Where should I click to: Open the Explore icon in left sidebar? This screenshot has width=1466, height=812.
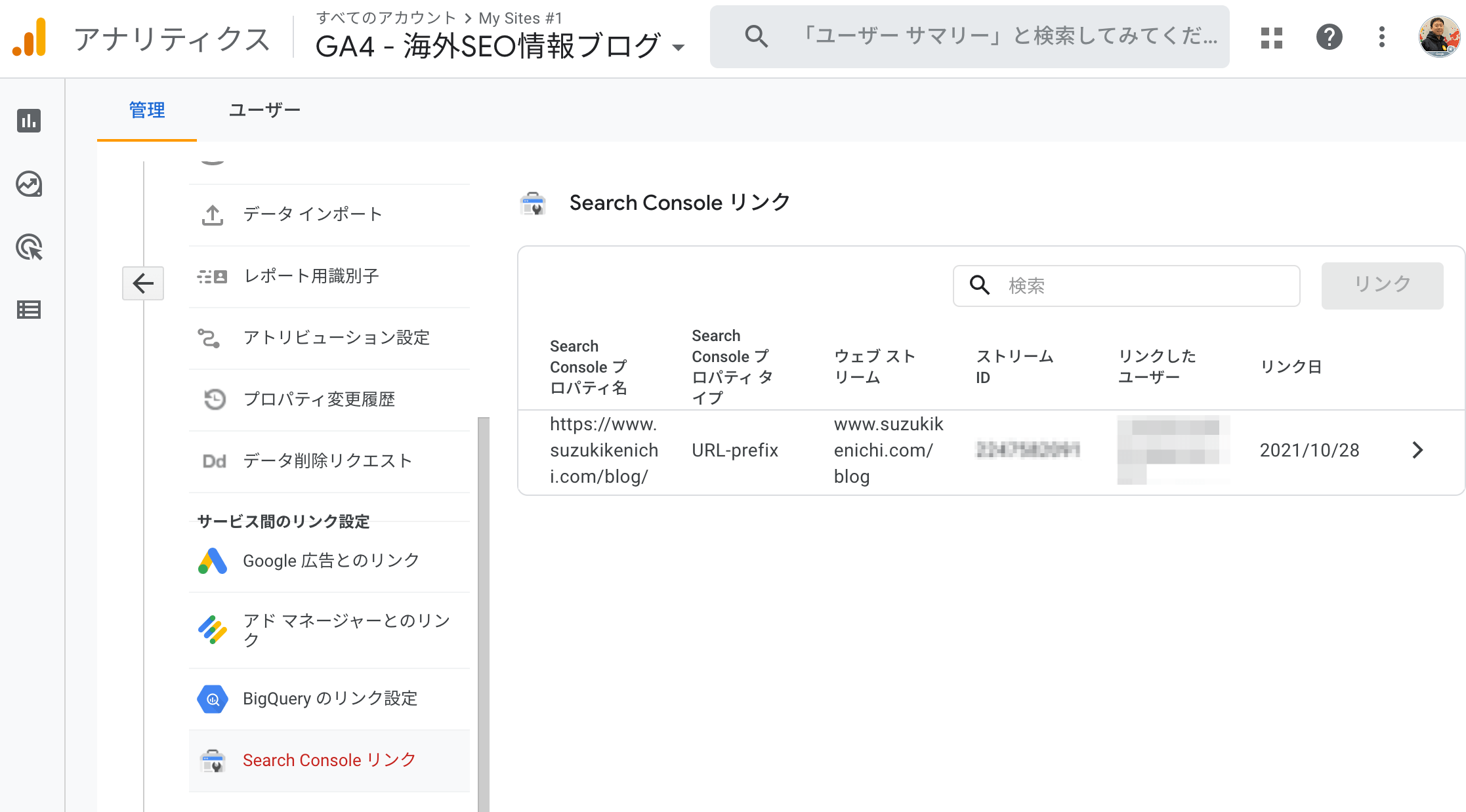click(29, 184)
